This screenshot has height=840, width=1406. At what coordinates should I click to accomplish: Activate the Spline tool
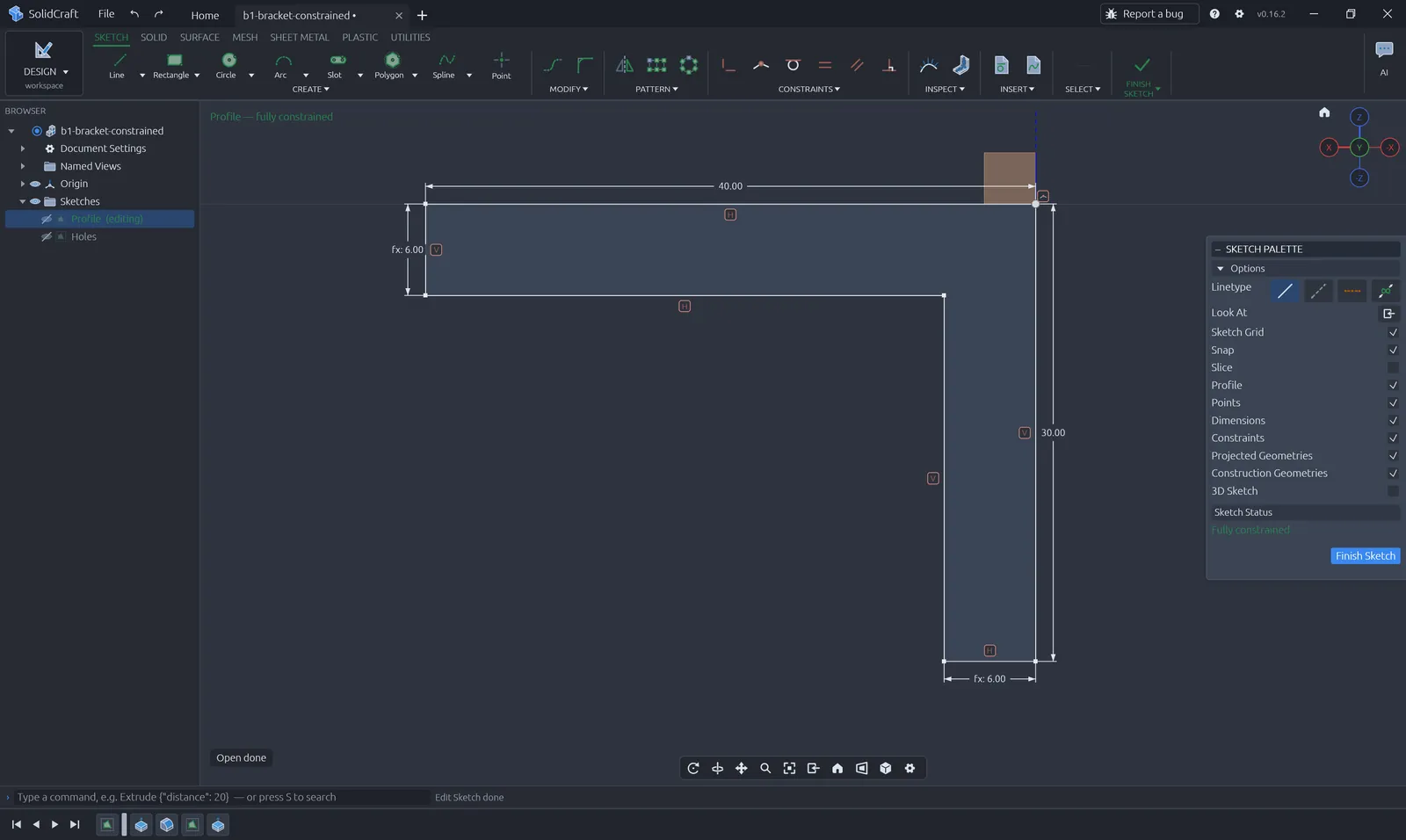click(x=445, y=65)
